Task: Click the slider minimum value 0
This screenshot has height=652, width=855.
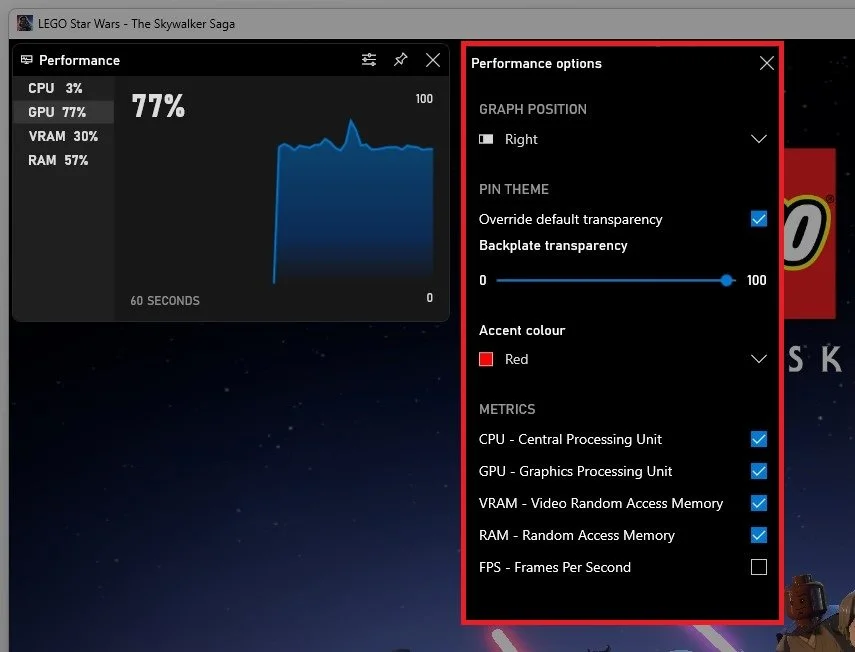Action: click(483, 280)
